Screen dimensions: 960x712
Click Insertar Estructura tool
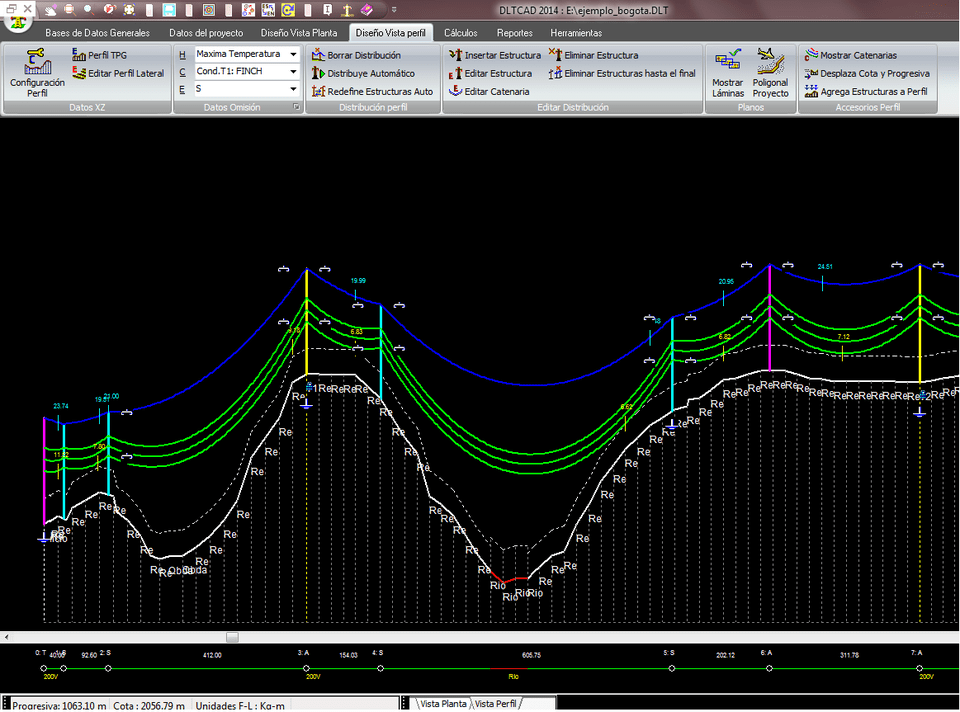(x=456, y=56)
